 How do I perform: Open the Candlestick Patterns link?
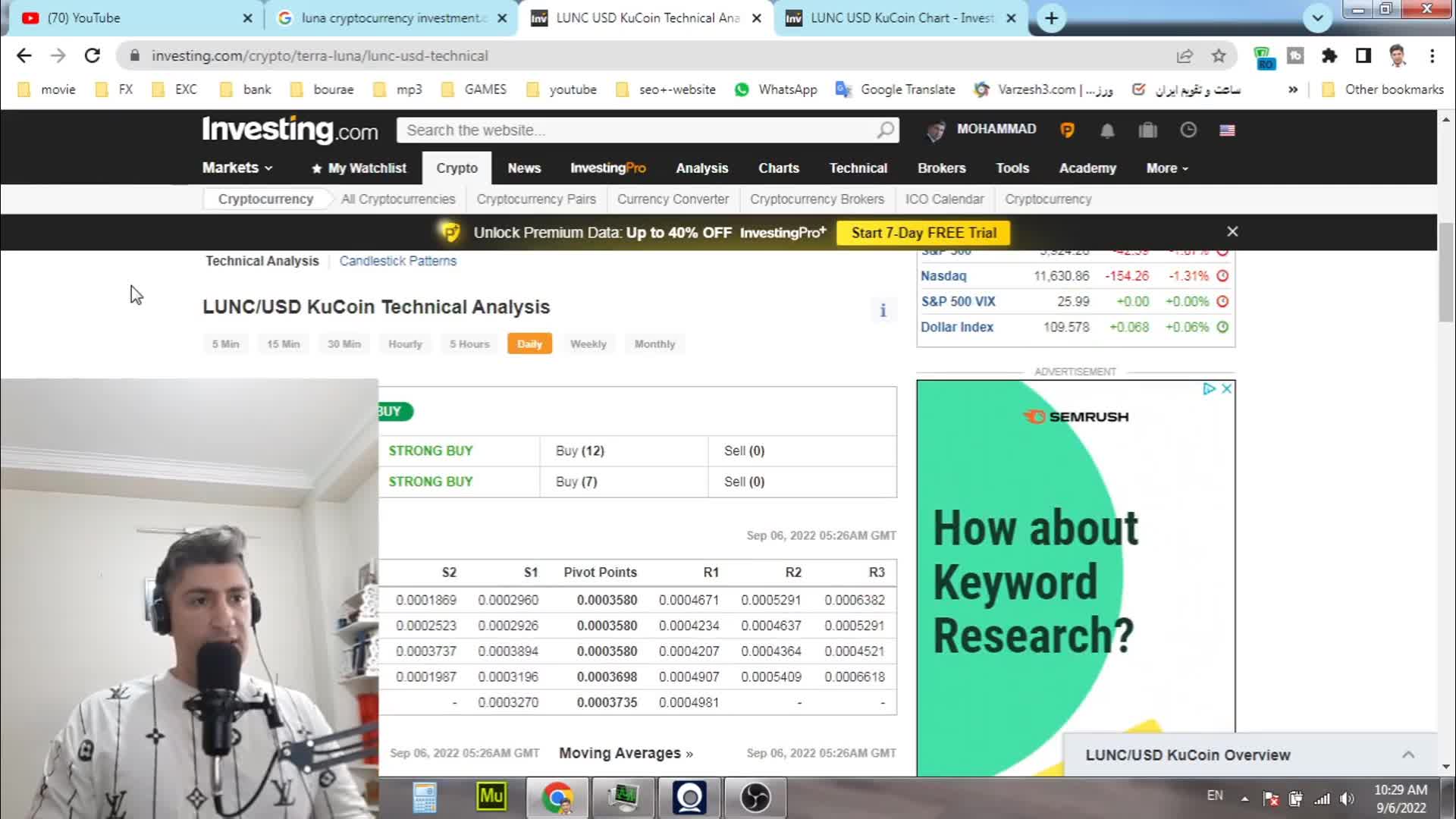coord(397,261)
